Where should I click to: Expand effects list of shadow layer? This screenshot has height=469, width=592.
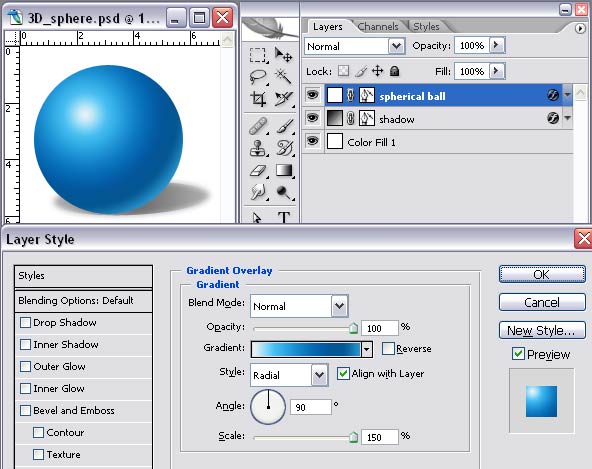tap(567, 118)
